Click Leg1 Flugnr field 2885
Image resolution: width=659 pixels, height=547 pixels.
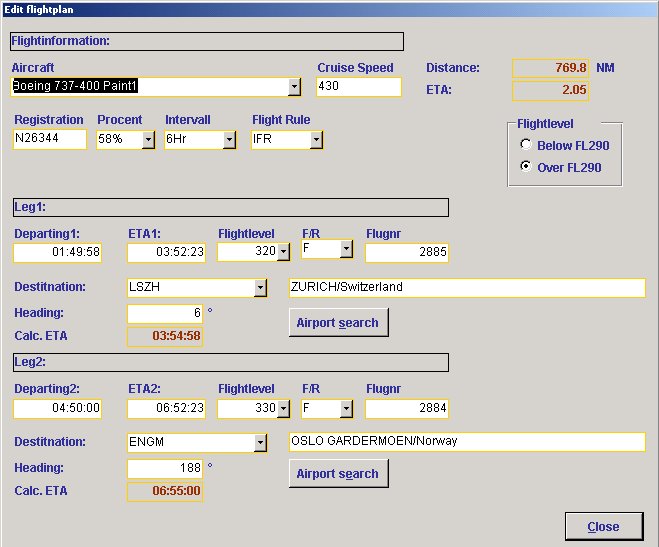(x=407, y=252)
